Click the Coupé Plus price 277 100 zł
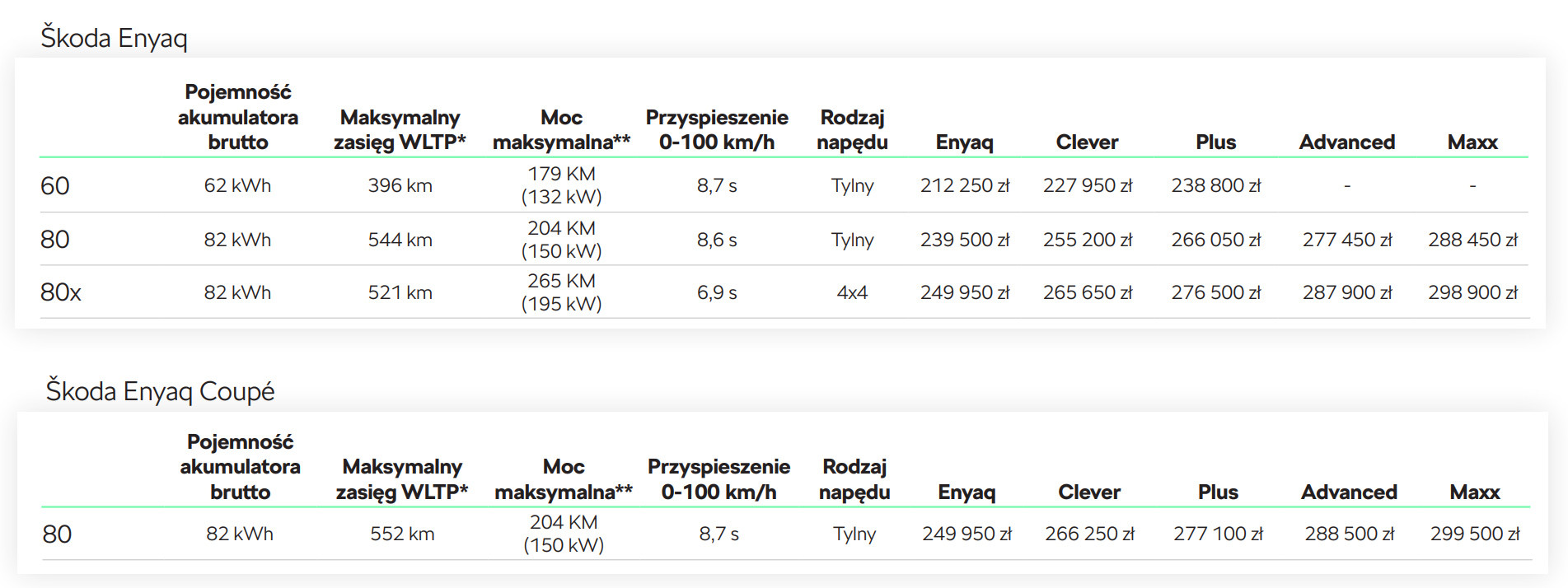Image resolution: width=1568 pixels, height=588 pixels. [x=1217, y=534]
